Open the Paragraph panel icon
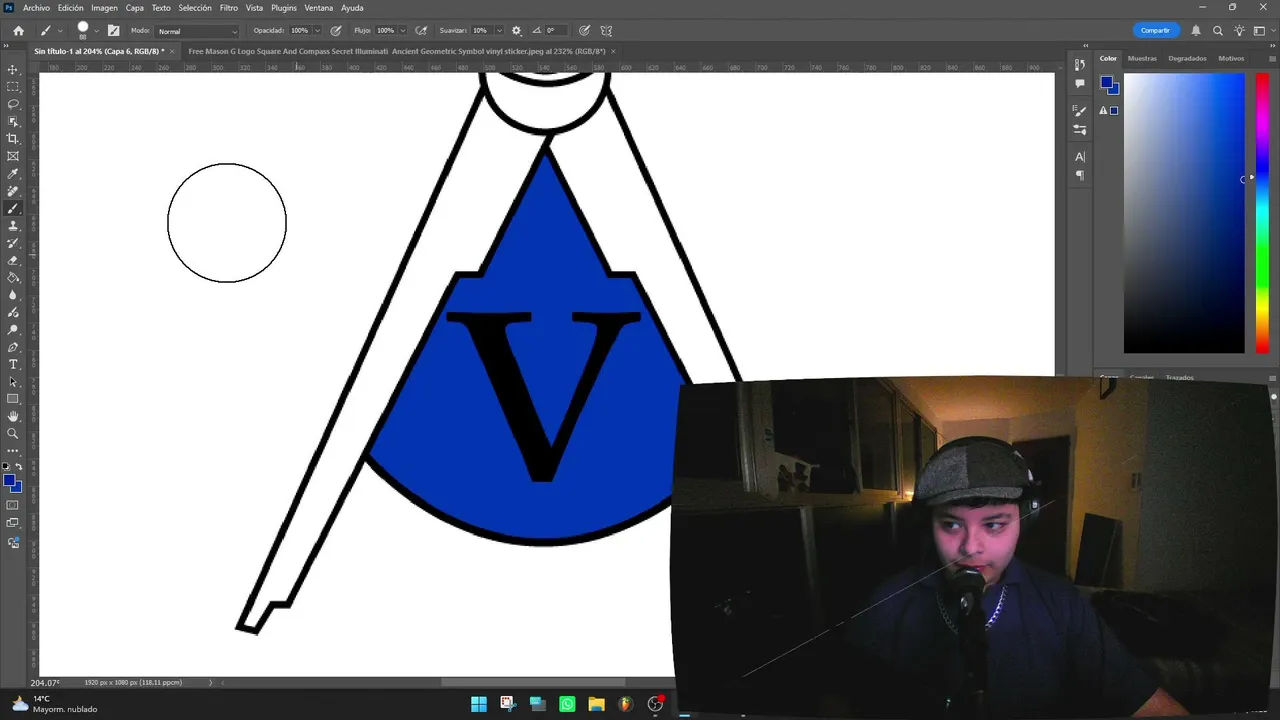Viewport: 1280px width, 720px height. tap(1080, 175)
